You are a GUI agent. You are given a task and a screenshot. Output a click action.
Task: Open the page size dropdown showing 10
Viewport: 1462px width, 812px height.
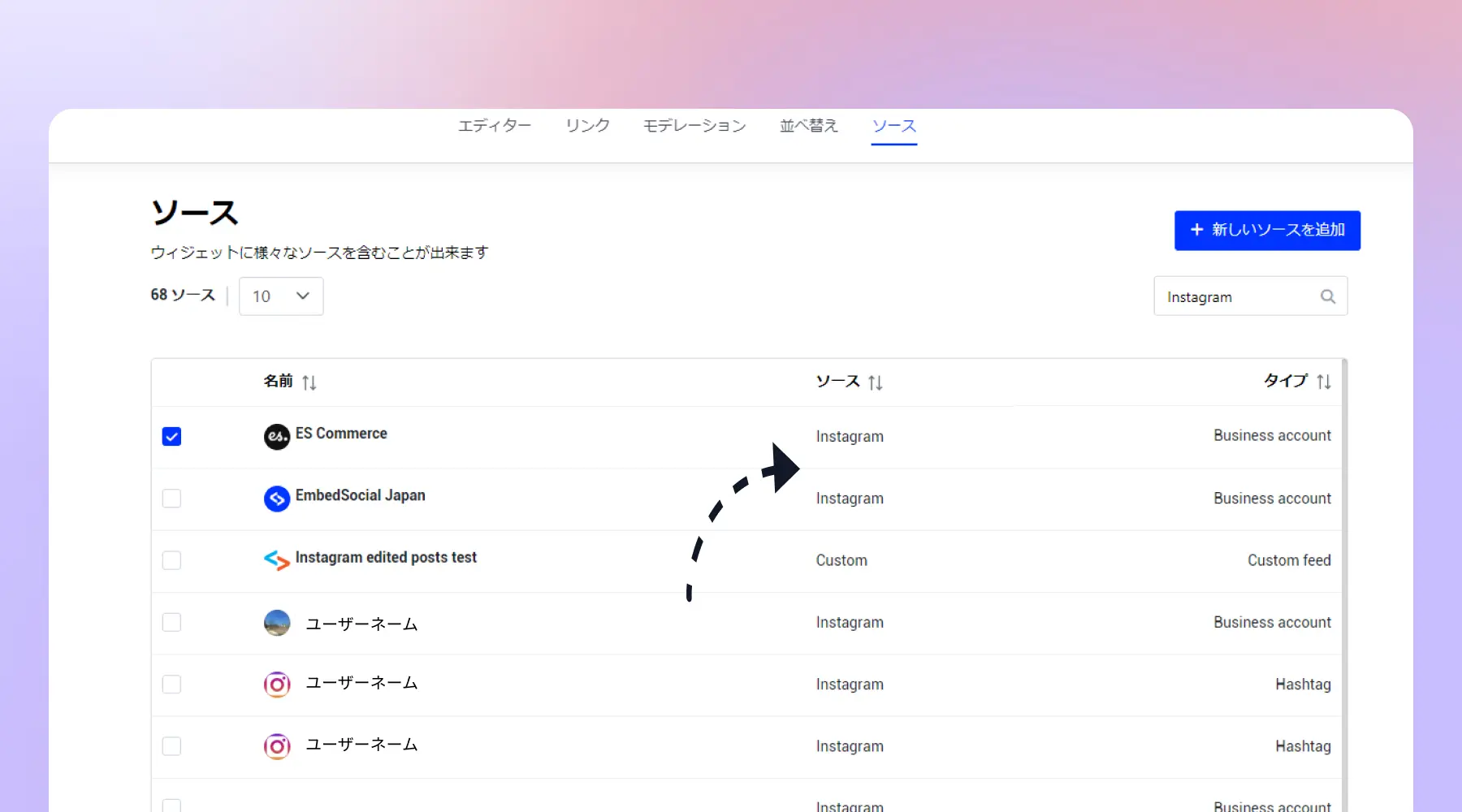pos(280,296)
